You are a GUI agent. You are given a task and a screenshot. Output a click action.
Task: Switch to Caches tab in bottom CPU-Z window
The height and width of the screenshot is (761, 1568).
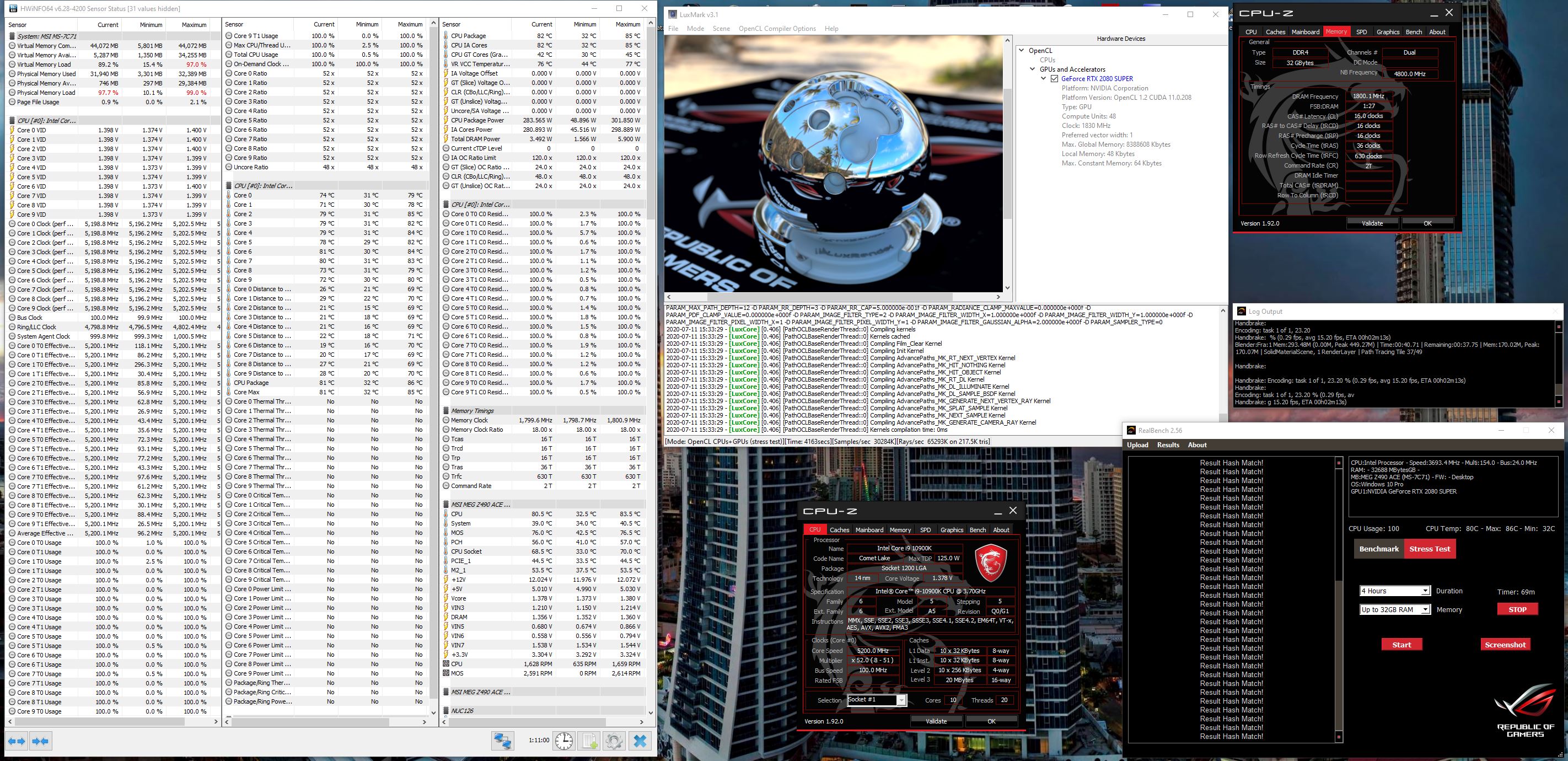[839, 529]
